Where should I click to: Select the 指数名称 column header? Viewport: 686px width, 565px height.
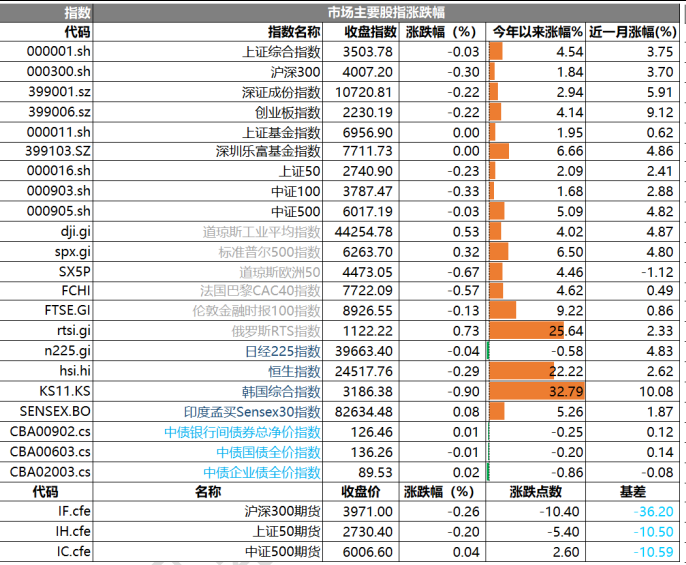207,32
